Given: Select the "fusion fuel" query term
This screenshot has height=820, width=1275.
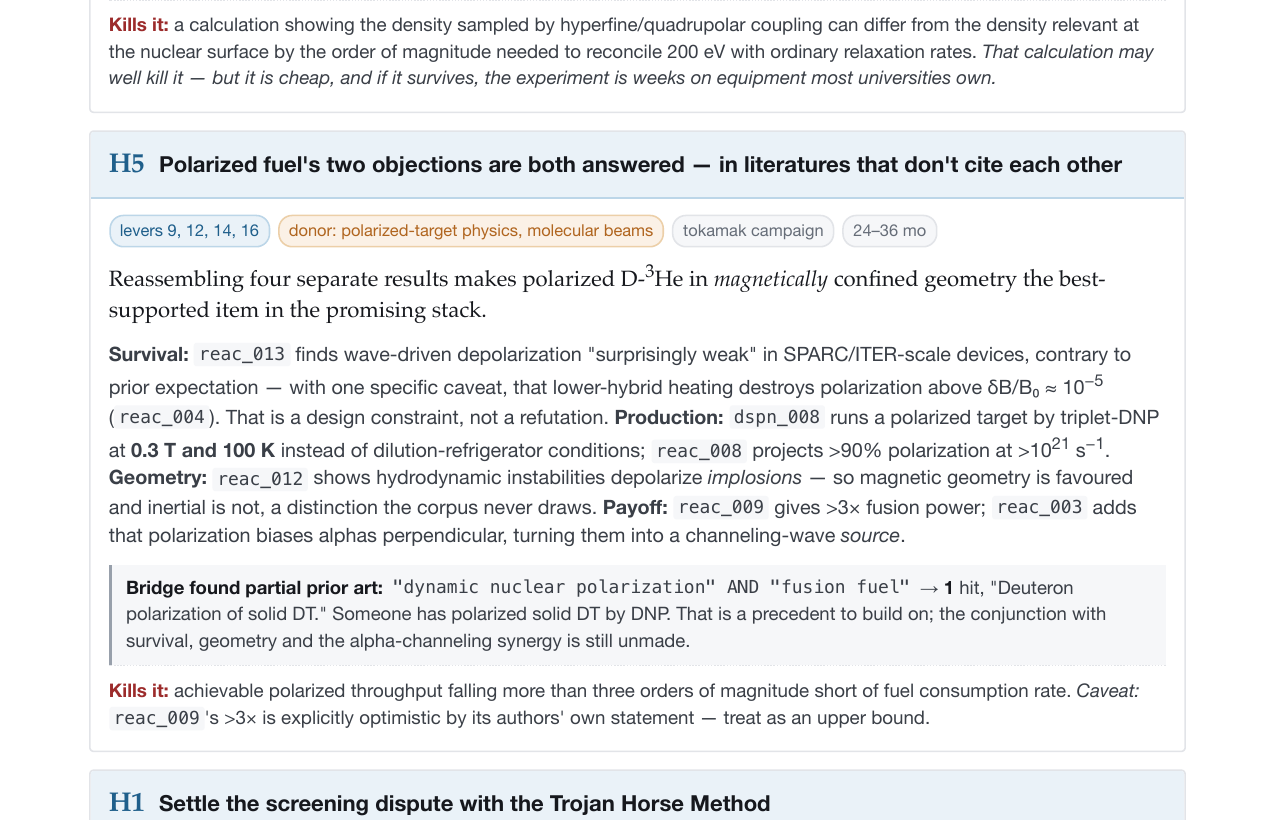Looking at the screenshot, I should [x=840, y=587].
